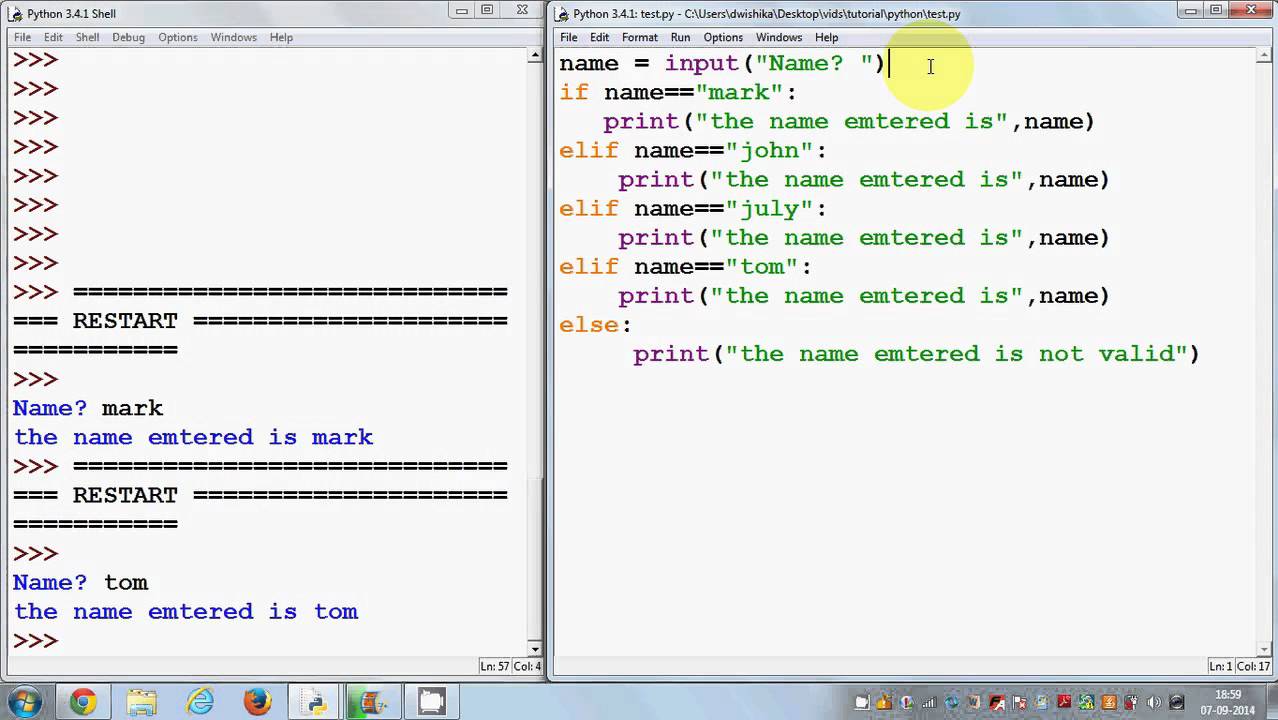Click the orange tray icon beside the plug
1278x720 pixels.
(x=1109, y=702)
